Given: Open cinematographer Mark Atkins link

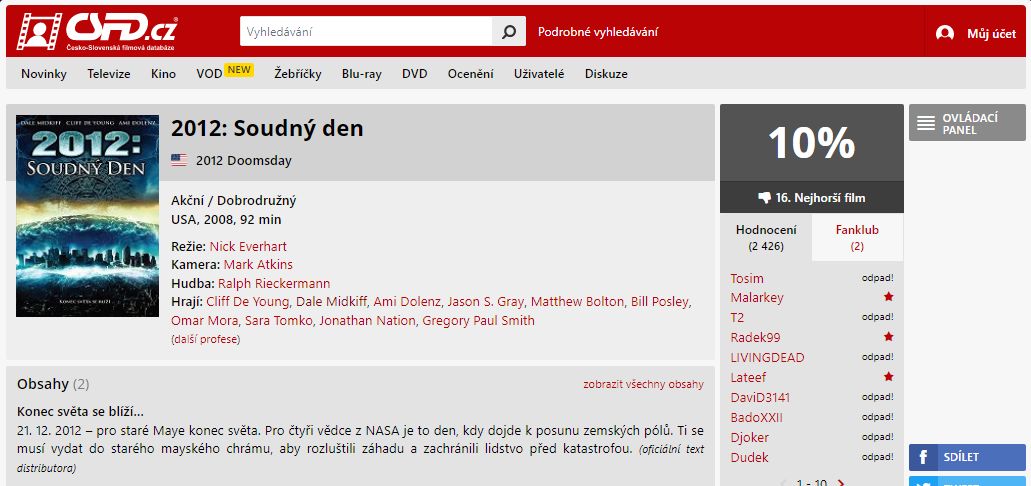Looking at the screenshot, I should click(258, 264).
